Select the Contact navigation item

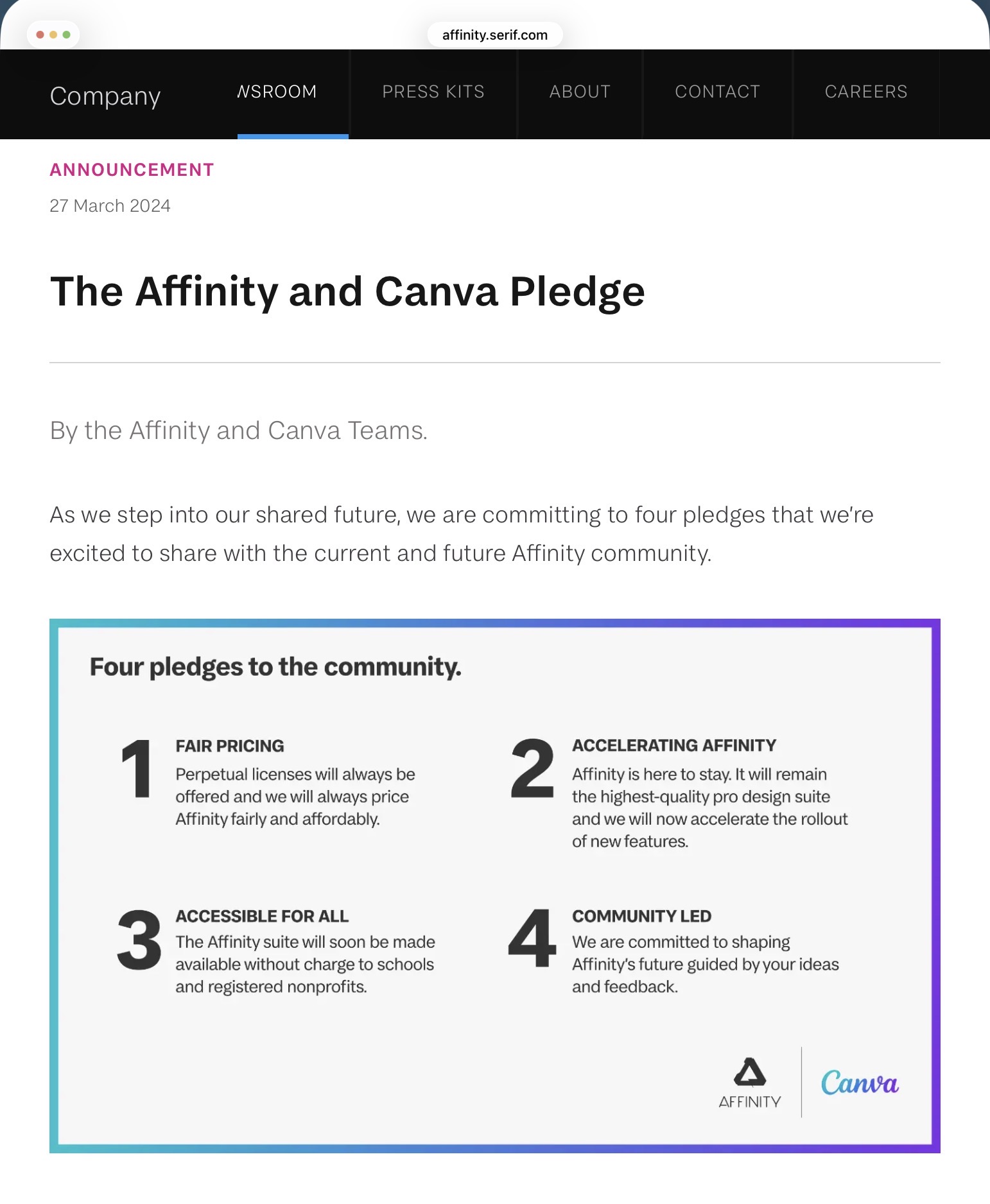click(x=717, y=92)
